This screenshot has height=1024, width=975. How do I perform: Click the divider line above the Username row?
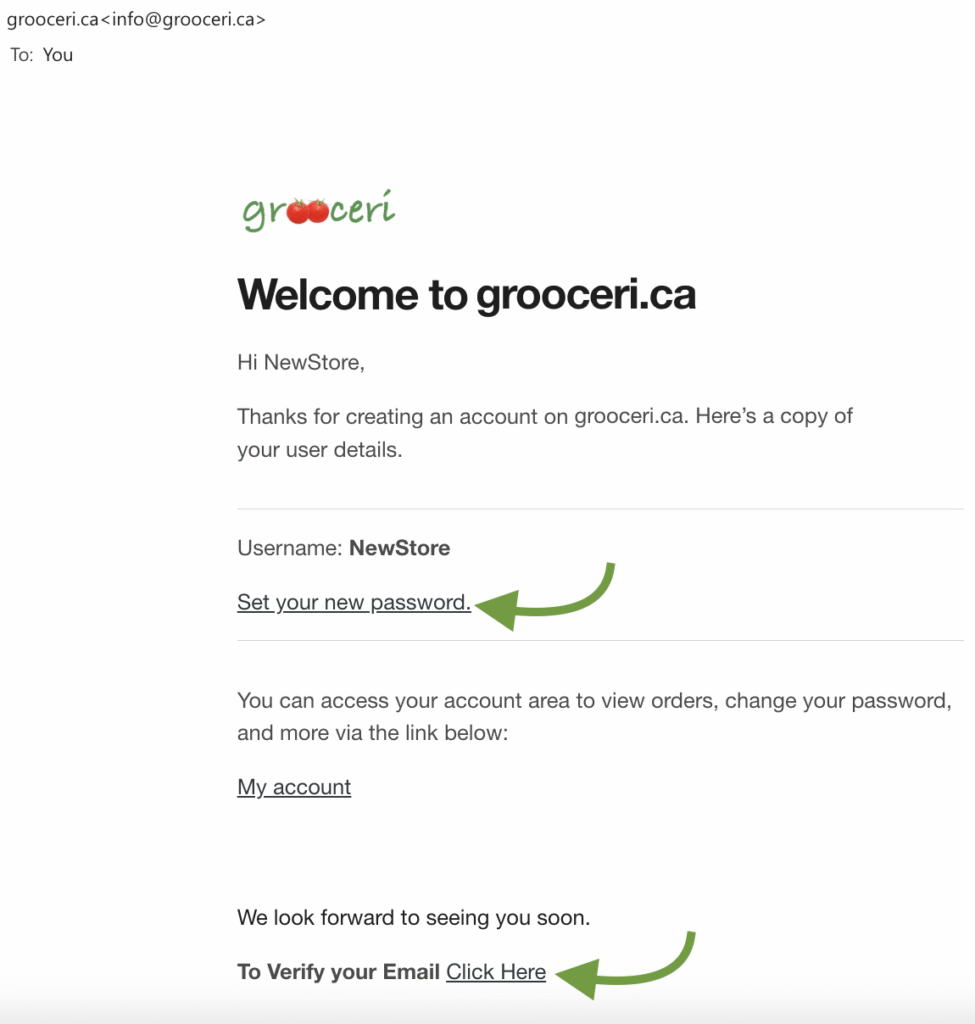(x=600, y=509)
